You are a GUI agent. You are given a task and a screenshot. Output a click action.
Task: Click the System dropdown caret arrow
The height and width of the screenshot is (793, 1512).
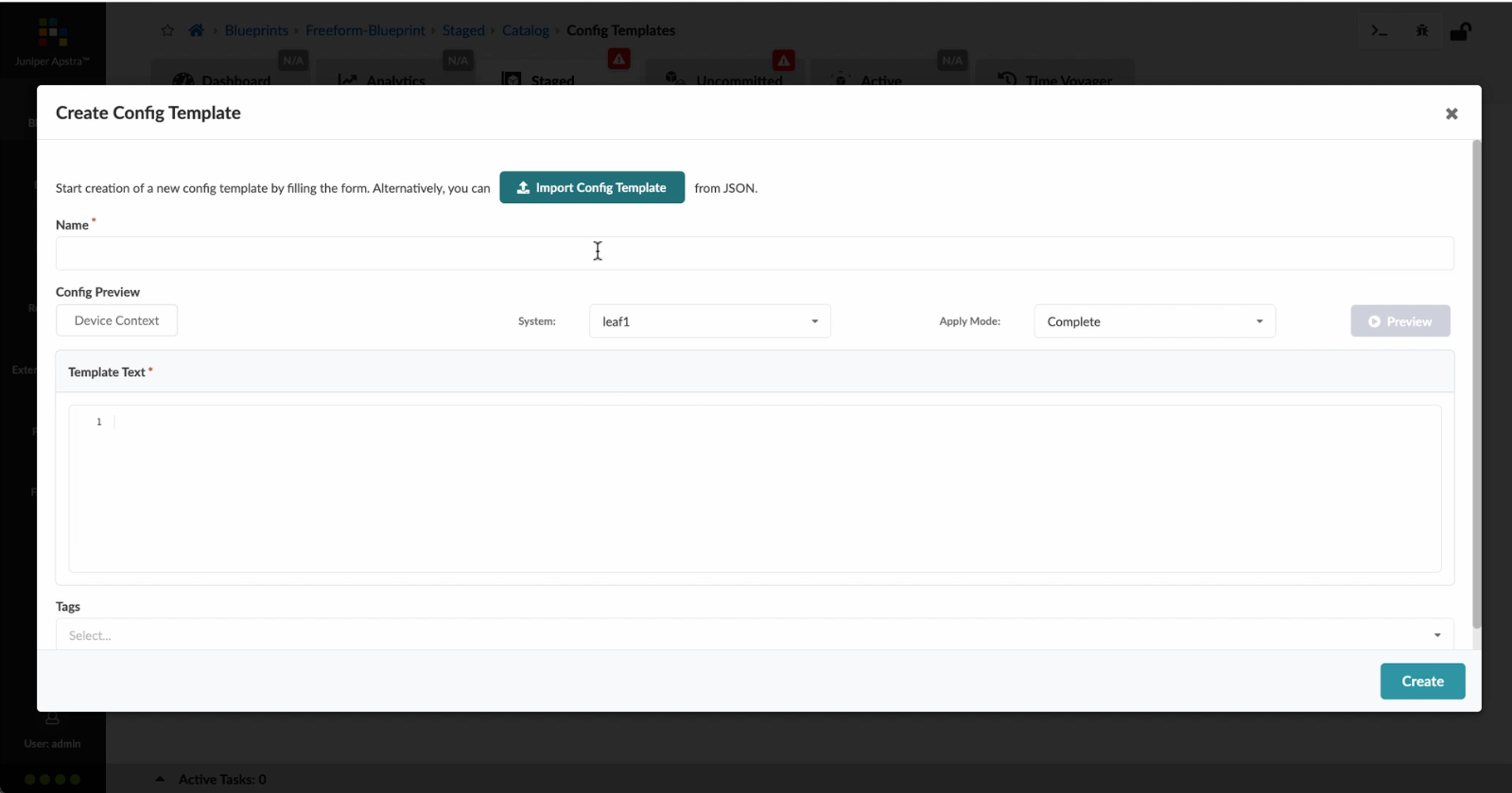click(x=814, y=321)
